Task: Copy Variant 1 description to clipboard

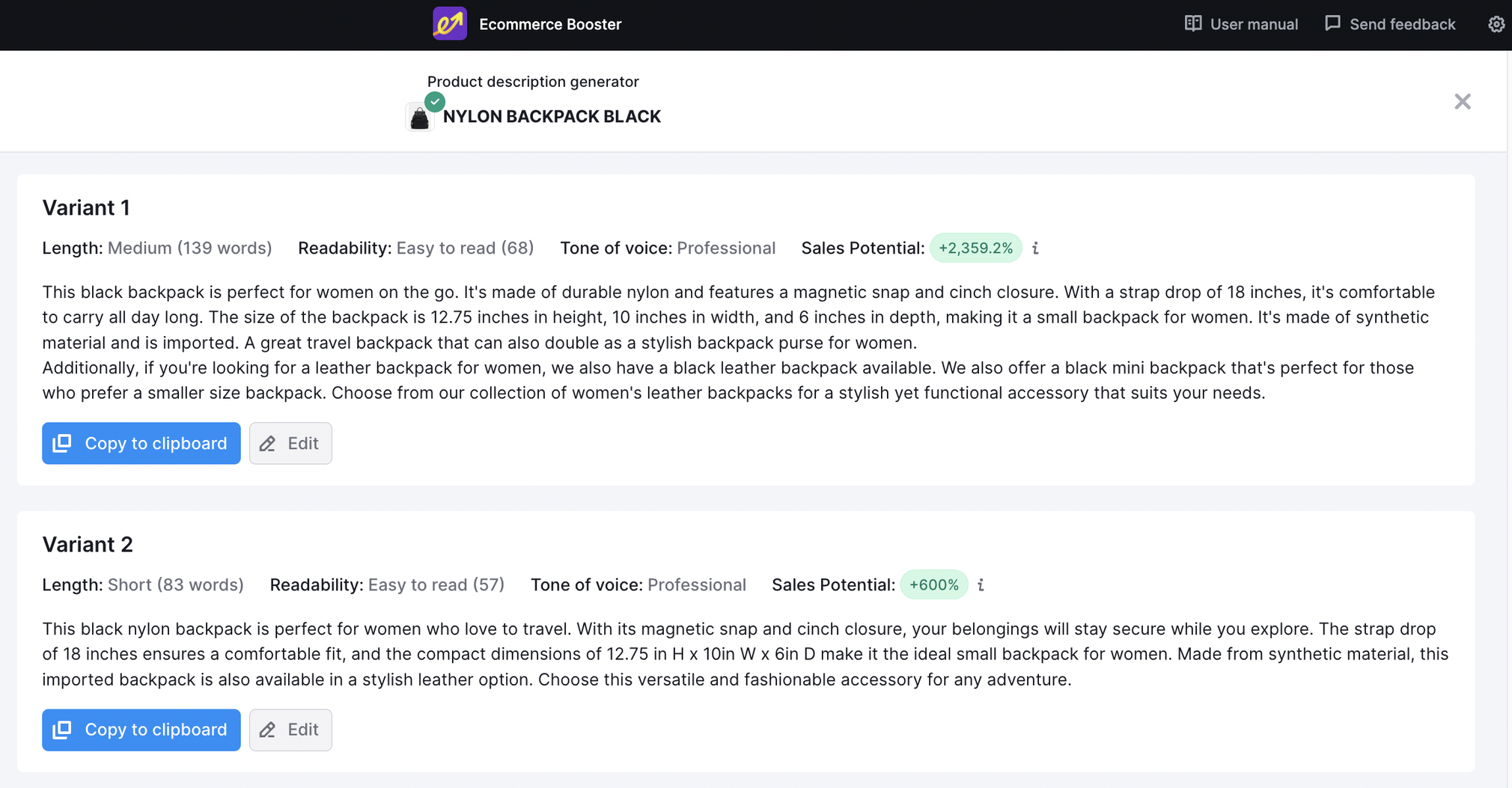Action: tap(141, 443)
